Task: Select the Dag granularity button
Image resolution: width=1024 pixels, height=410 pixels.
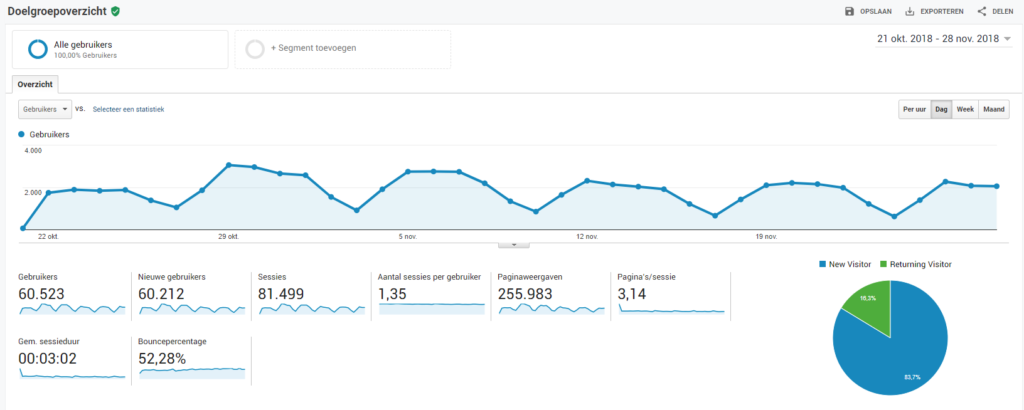Action: pyautogui.click(x=941, y=110)
